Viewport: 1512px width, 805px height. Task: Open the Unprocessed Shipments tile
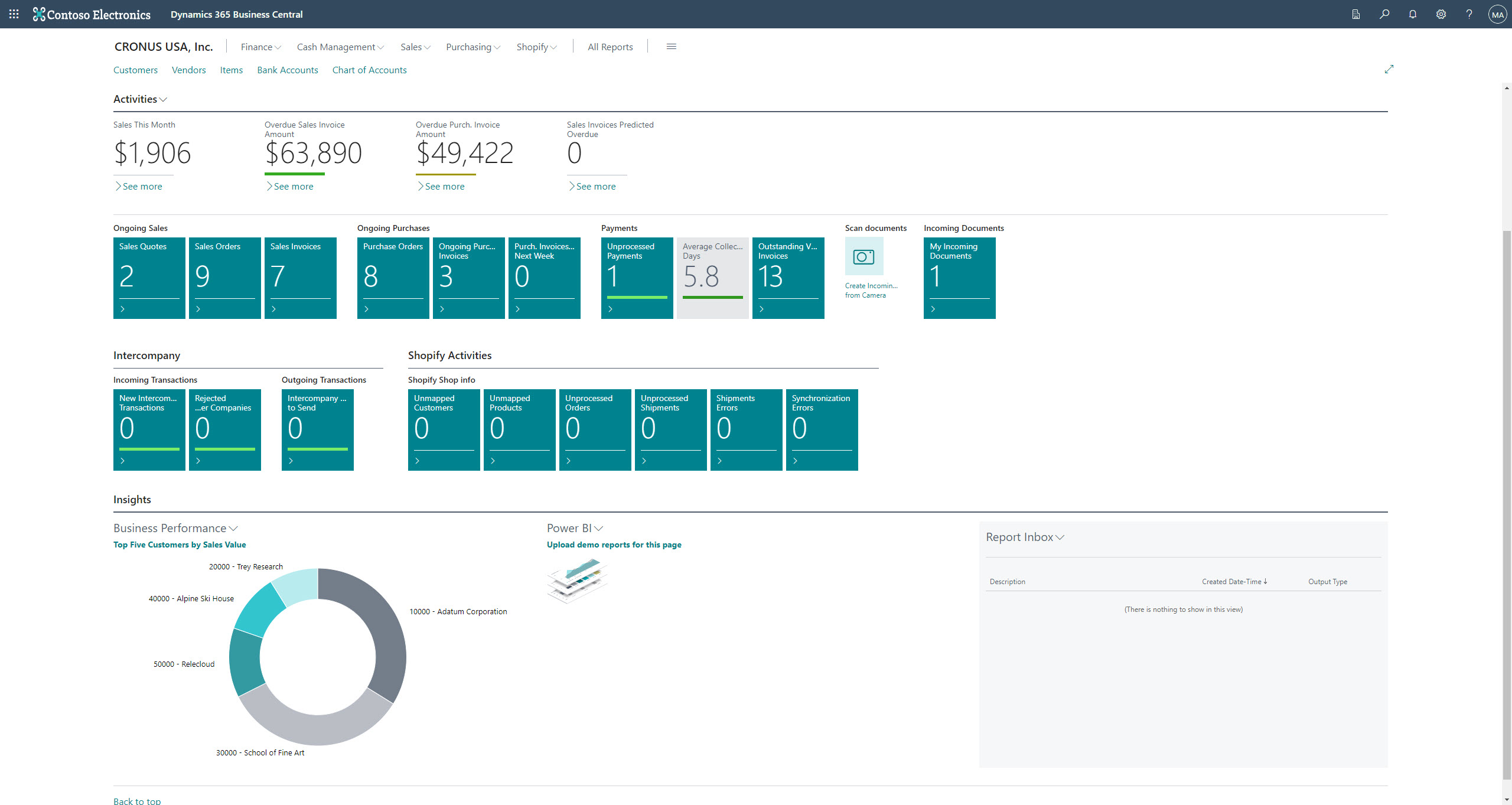tap(671, 430)
